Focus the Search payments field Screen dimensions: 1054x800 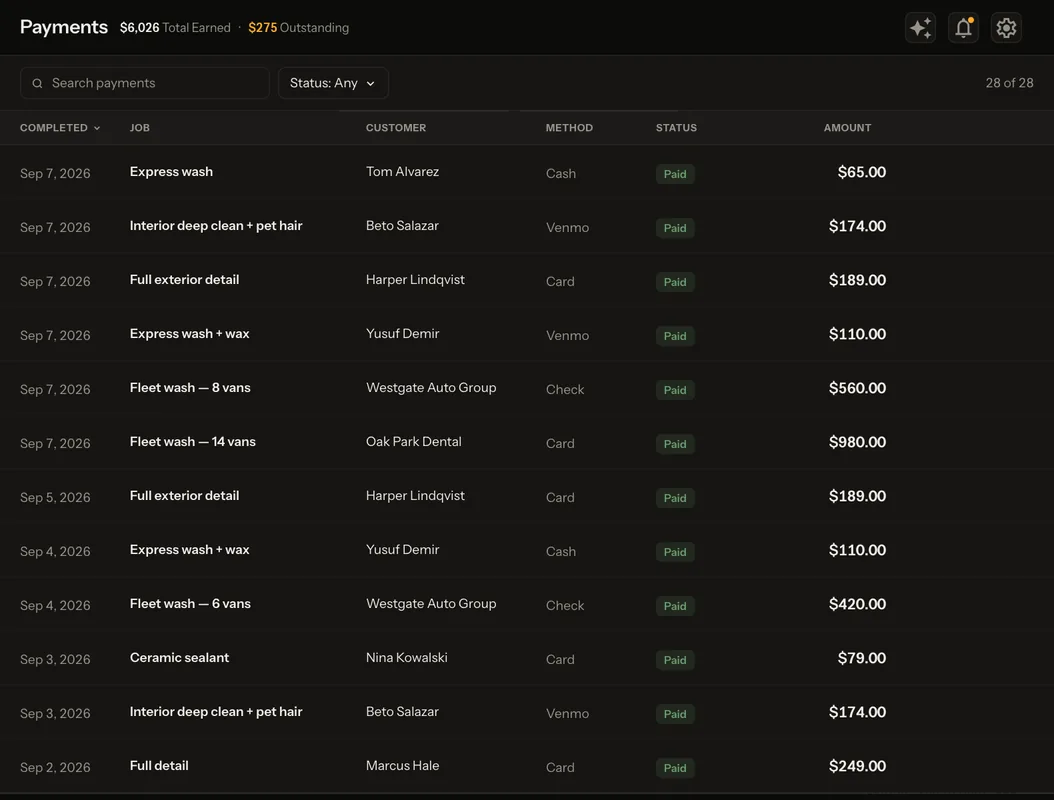(145, 83)
